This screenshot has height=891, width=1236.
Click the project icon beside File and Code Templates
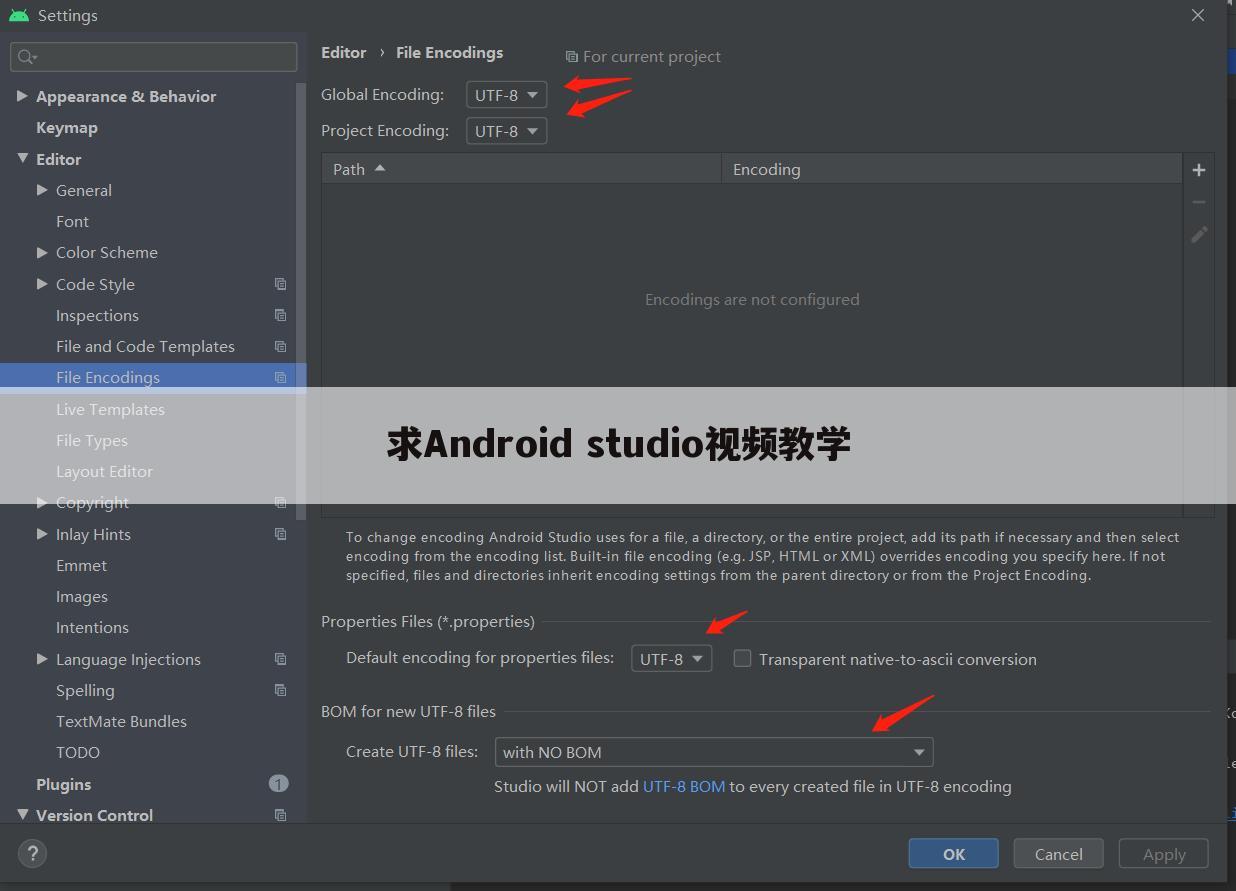point(280,346)
